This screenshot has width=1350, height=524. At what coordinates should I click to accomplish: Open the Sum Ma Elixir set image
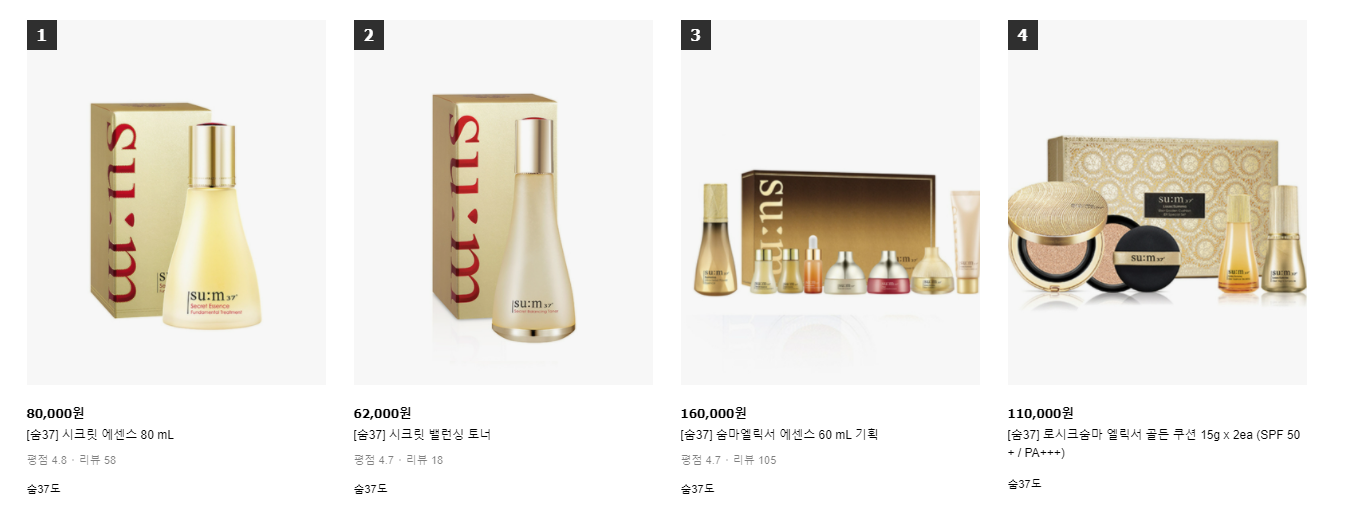coord(830,202)
